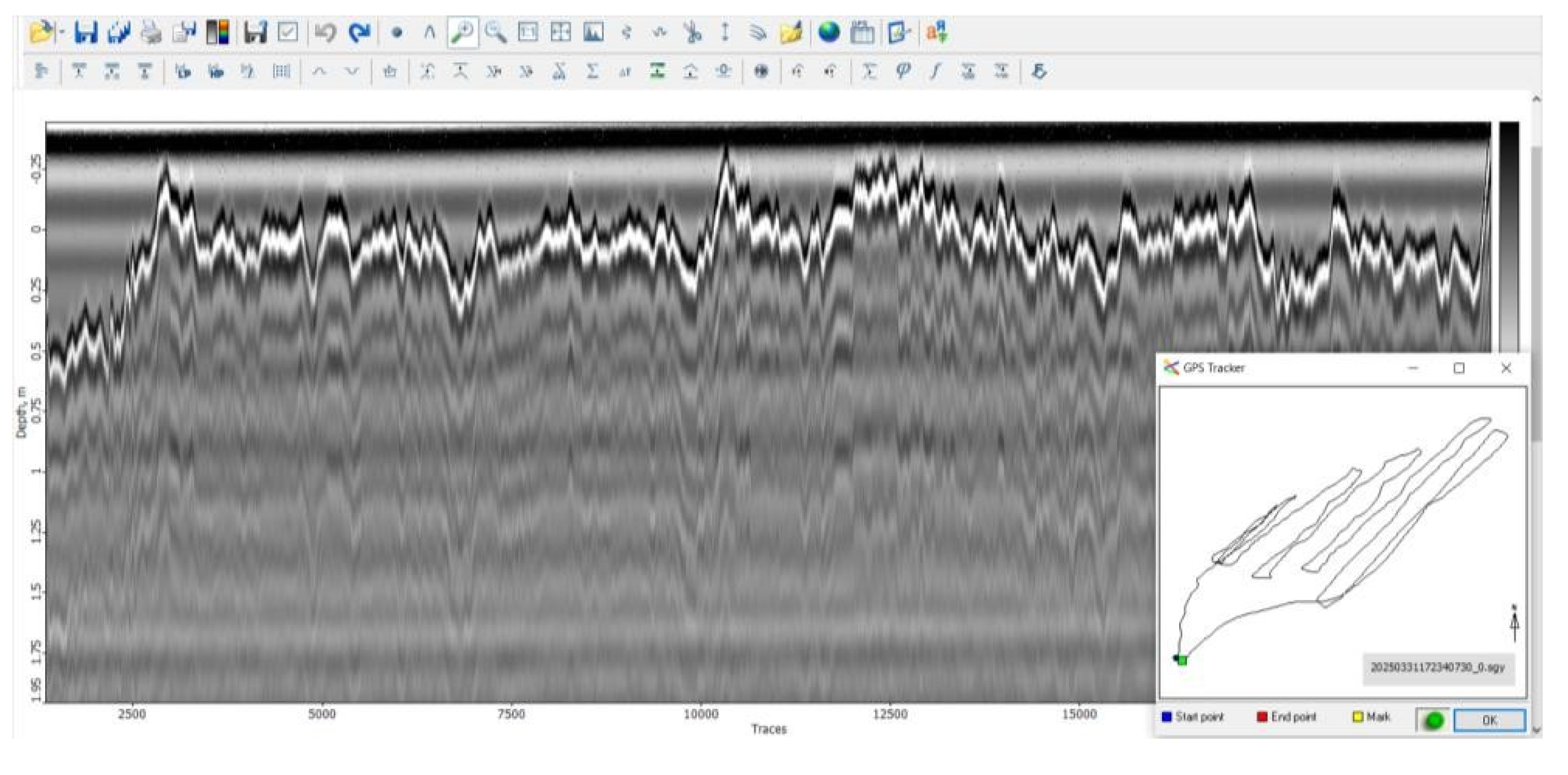Viewport: 1568px width, 775px height.
Task: Click the blue save disk icon
Action: click(86, 32)
